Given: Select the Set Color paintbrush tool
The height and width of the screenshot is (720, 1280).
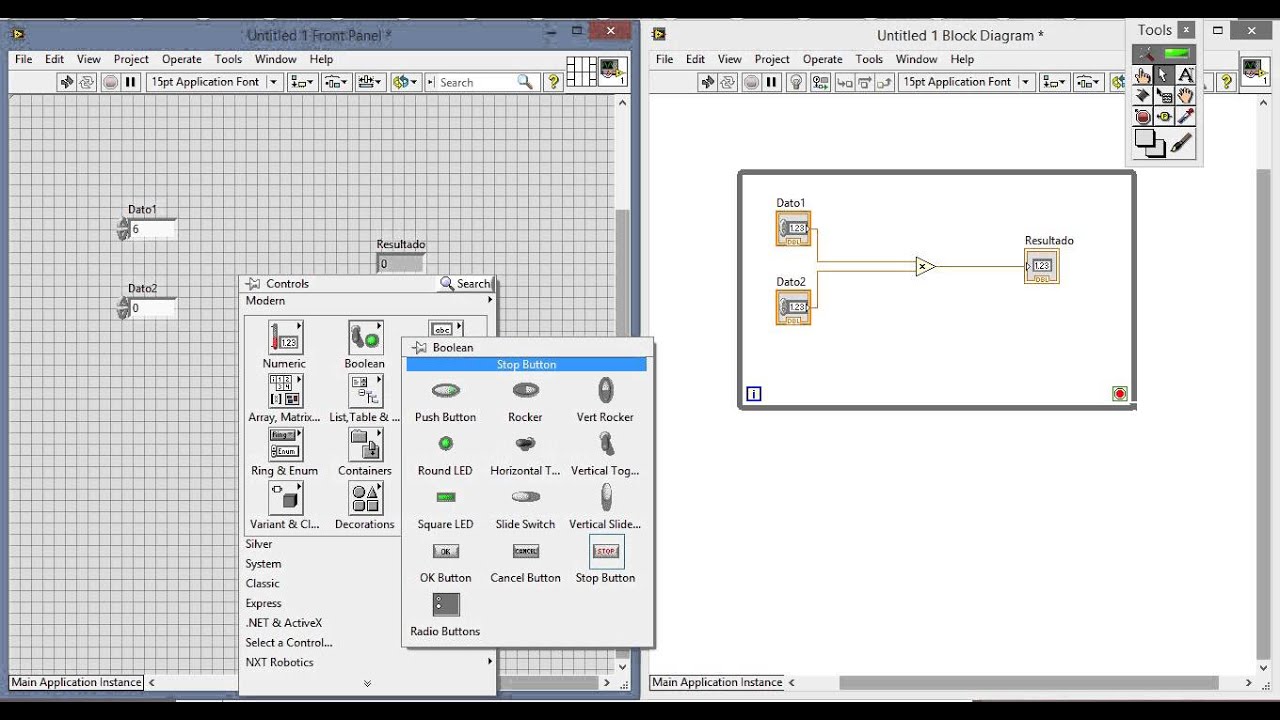Looking at the screenshot, I should click(1181, 144).
